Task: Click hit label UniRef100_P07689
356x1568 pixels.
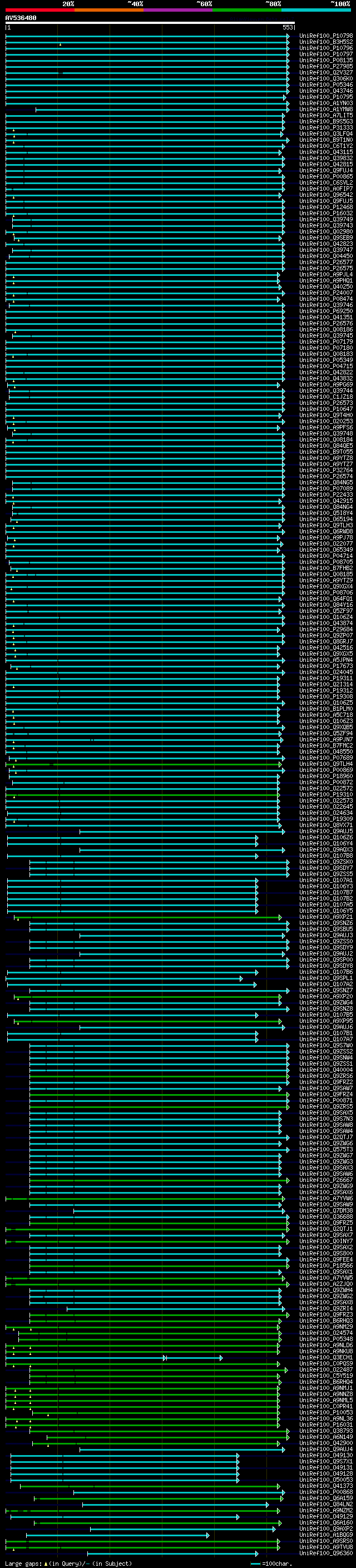Action: click(326, 757)
